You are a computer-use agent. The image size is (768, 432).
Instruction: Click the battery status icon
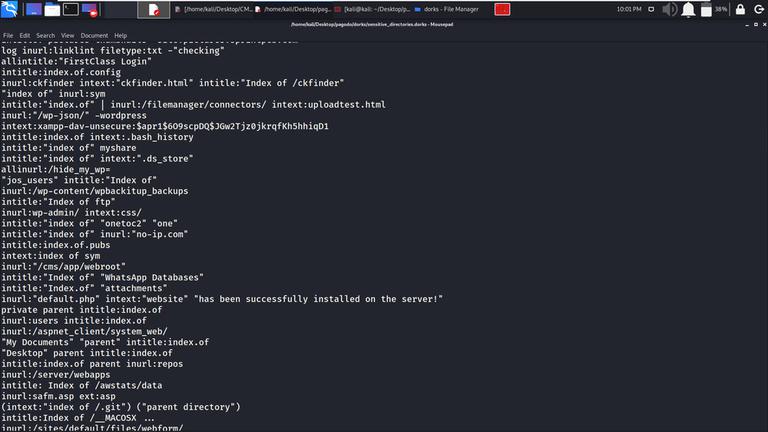click(x=706, y=9)
